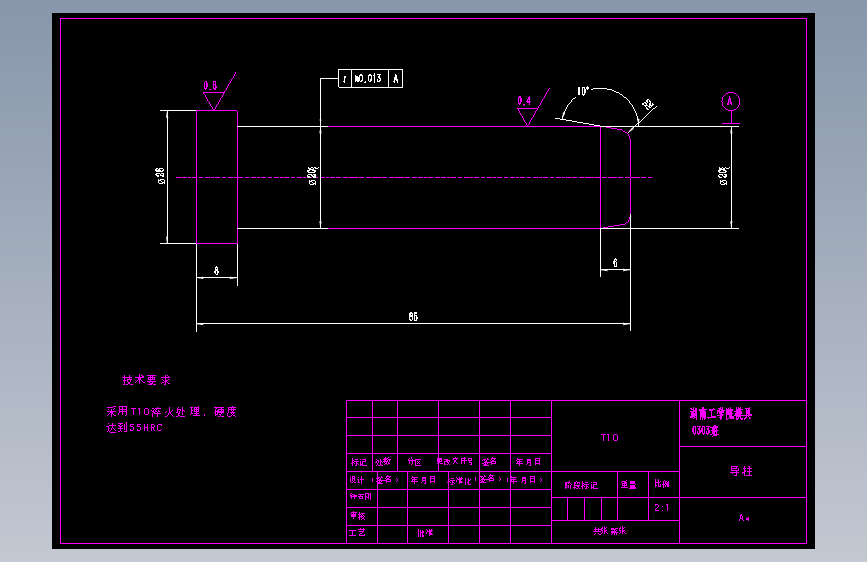Select the 标记 cell in title block
This screenshot has width=867, height=562.
tap(359, 462)
